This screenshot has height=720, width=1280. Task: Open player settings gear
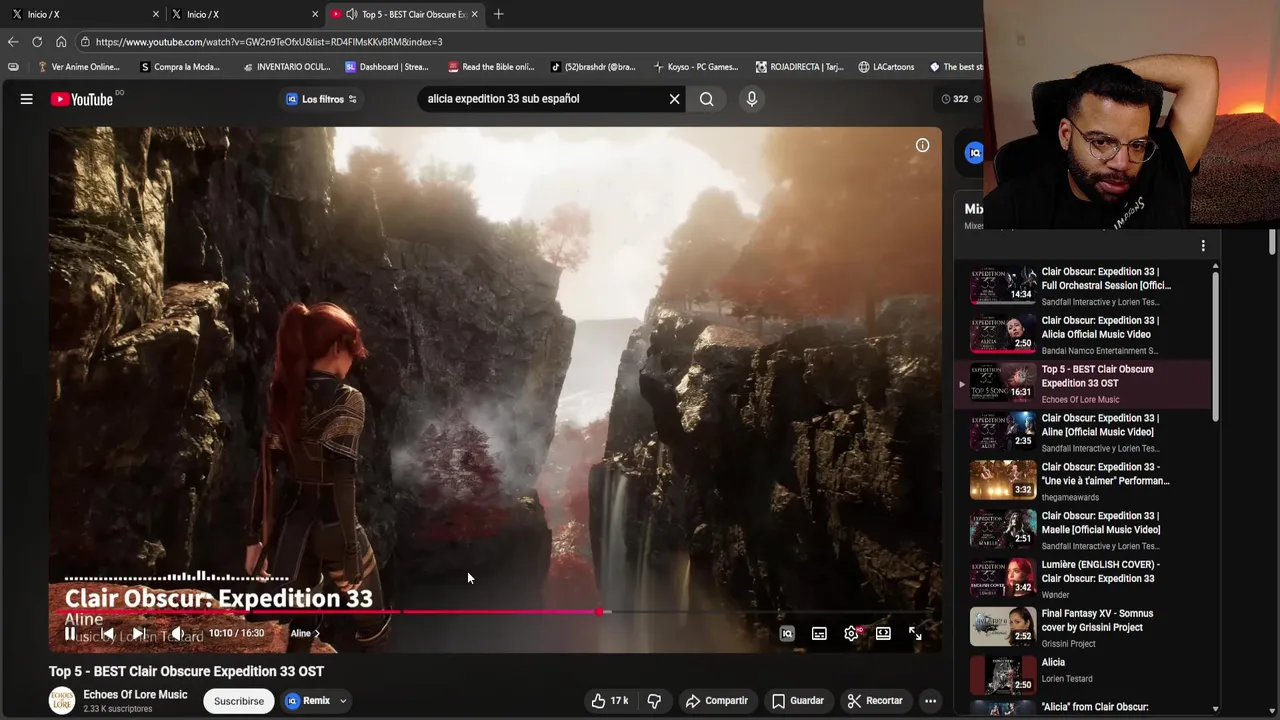[x=851, y=633]
